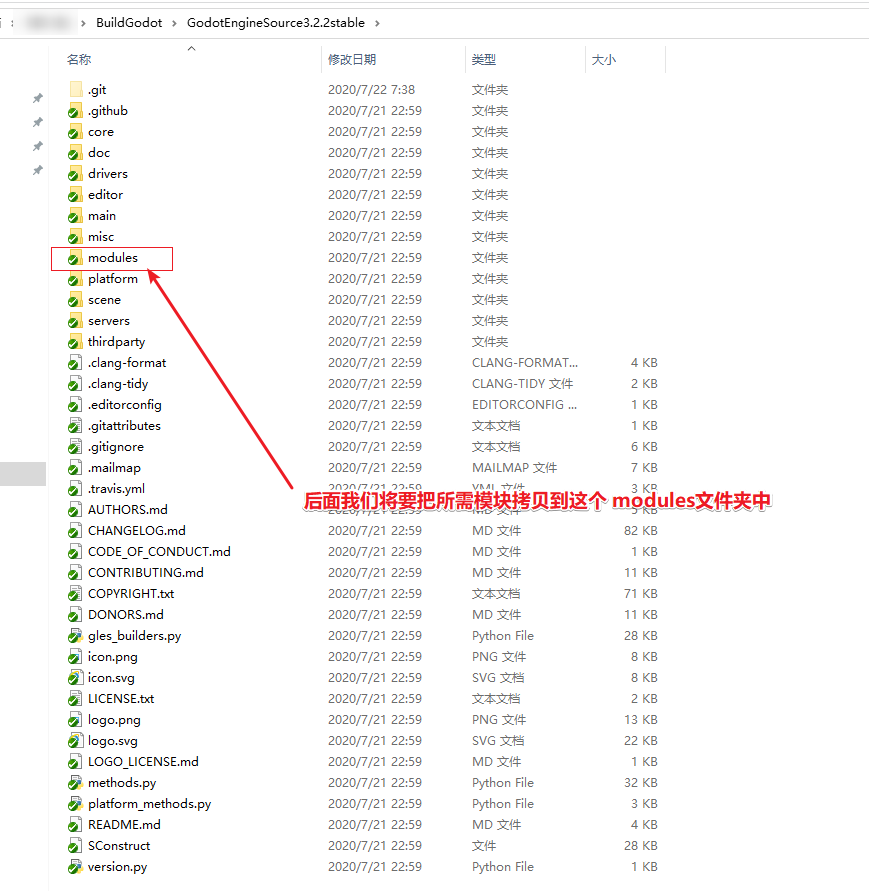869x891 pixels.
Task: Click the CLANG-TIDY 文件 type cell
Action: [x=522, y=384]
